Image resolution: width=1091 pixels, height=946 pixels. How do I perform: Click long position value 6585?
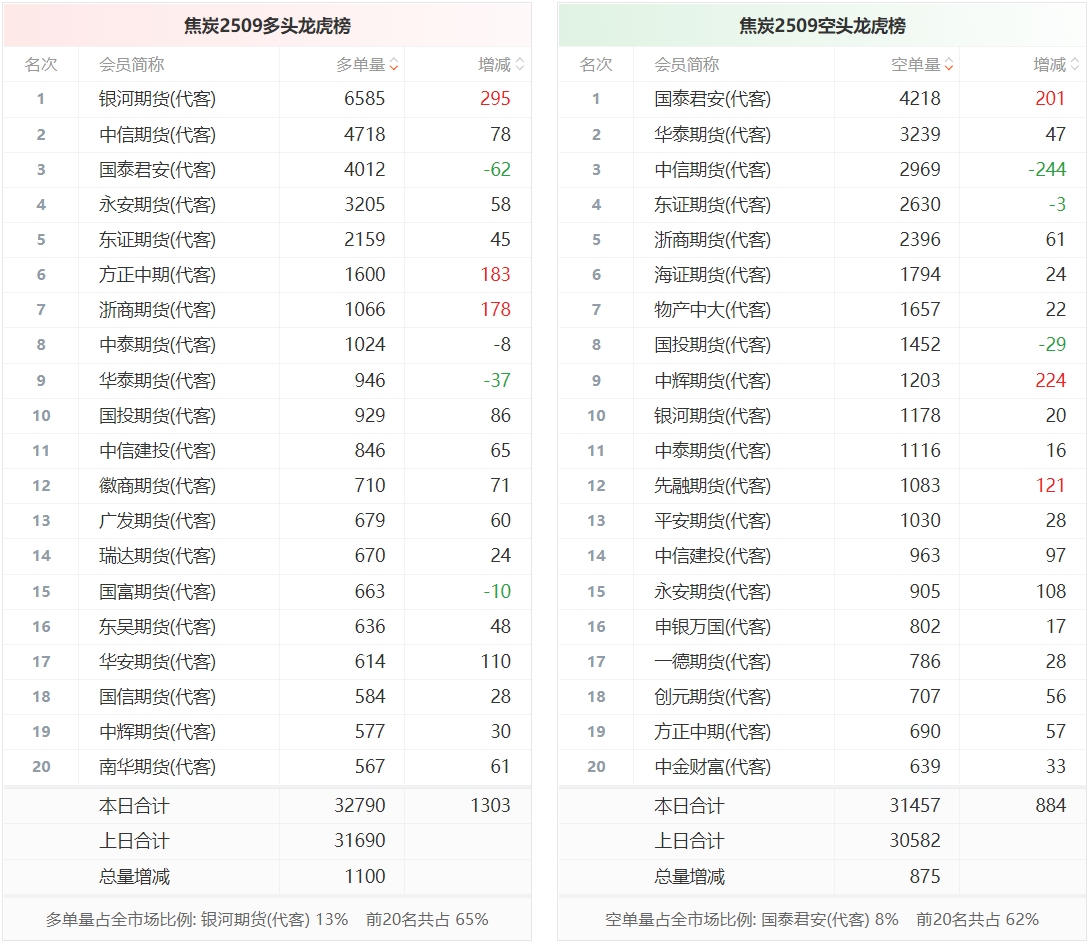pyautogui.click(x=365, y=99)
